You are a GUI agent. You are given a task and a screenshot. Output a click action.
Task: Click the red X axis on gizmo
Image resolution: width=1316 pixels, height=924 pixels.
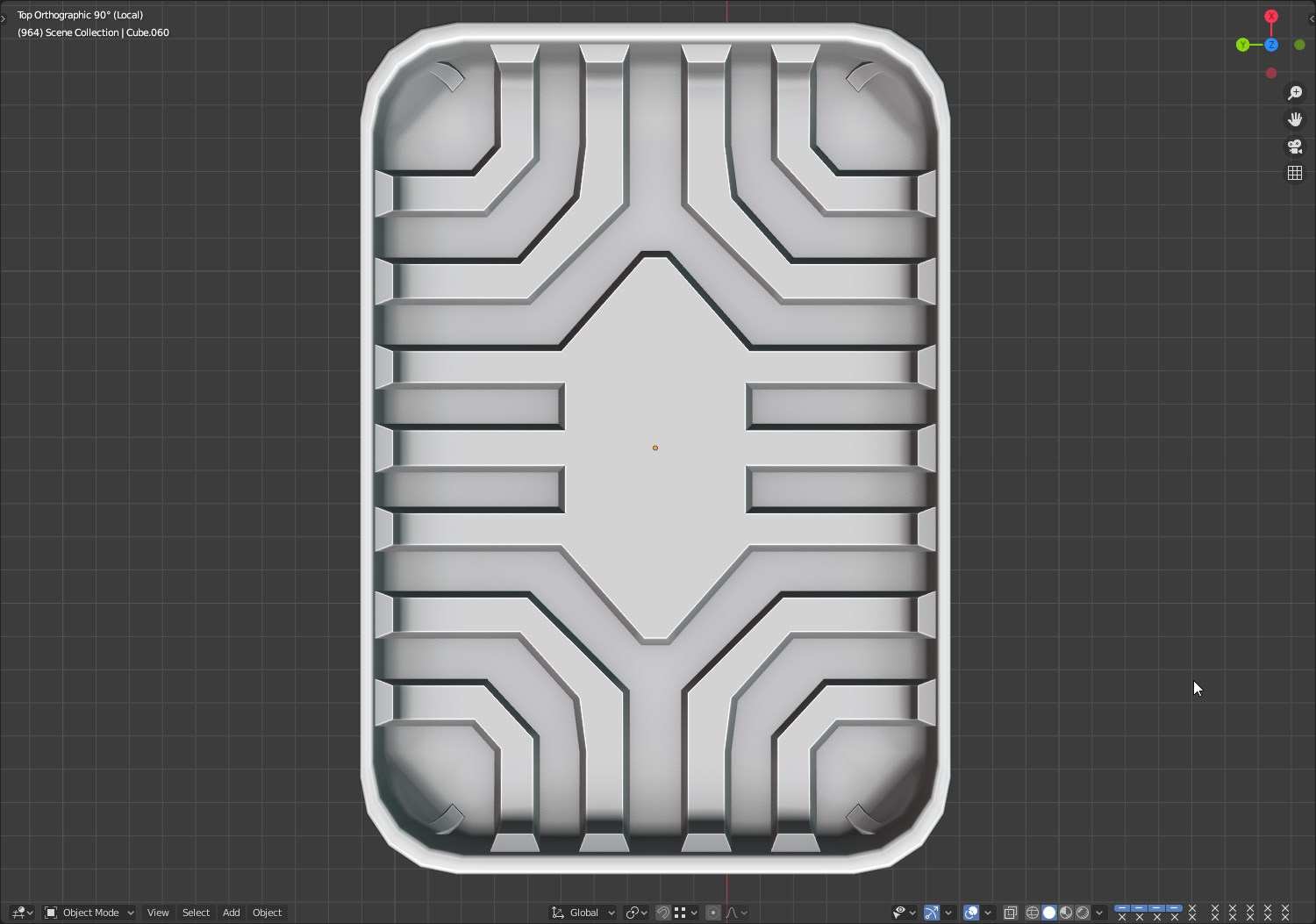click(1270, 17)
